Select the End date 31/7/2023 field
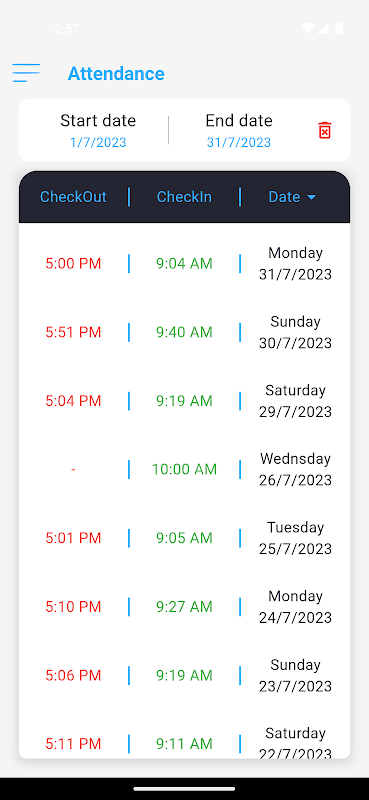This screenshot has height=800, width=369. [x=239, y=131]
